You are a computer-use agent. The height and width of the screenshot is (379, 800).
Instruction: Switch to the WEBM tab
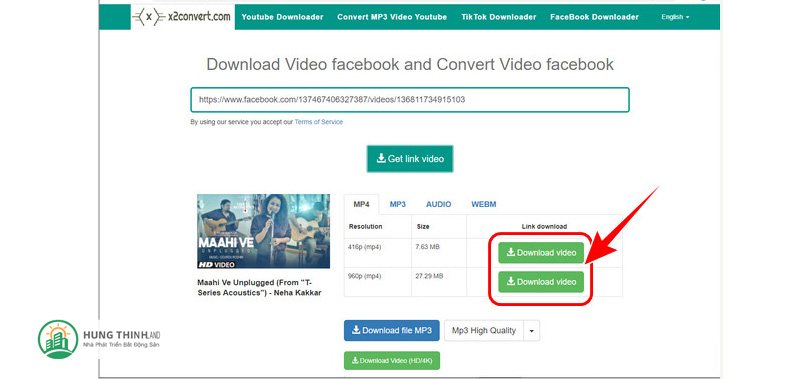[483, 204]
